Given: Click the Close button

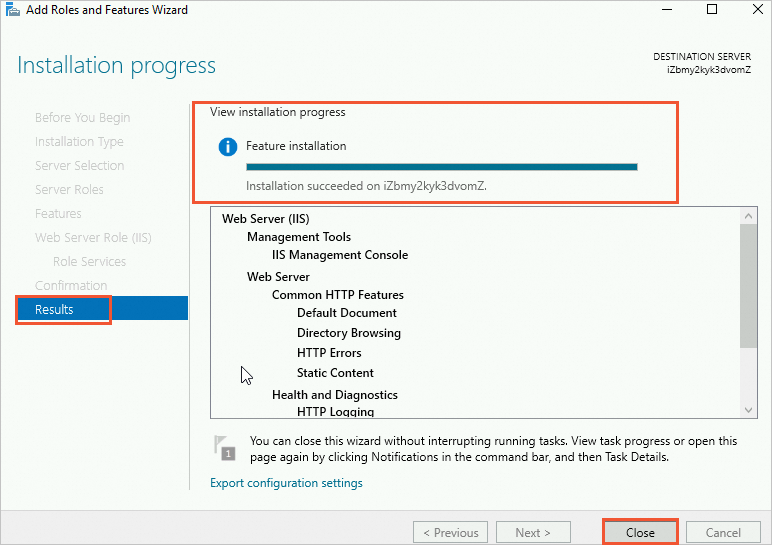Looking at the screenshot, I should coord(640,532).
